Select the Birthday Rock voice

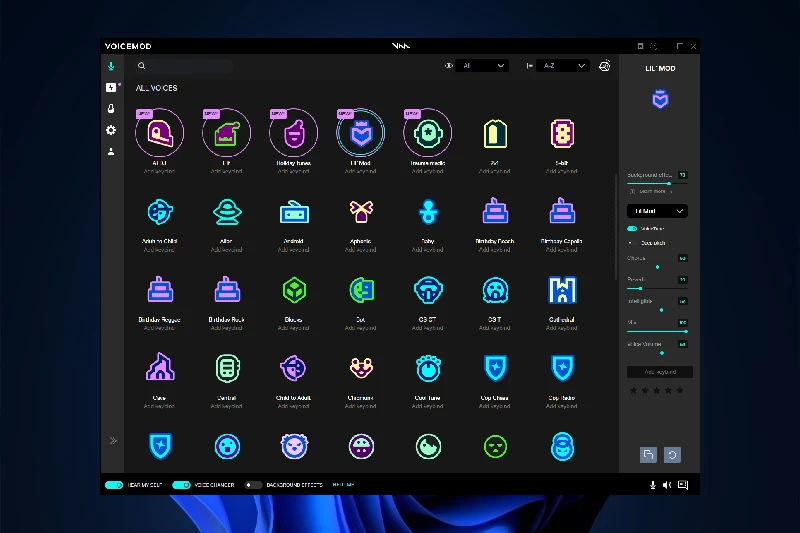coord(227,289)
